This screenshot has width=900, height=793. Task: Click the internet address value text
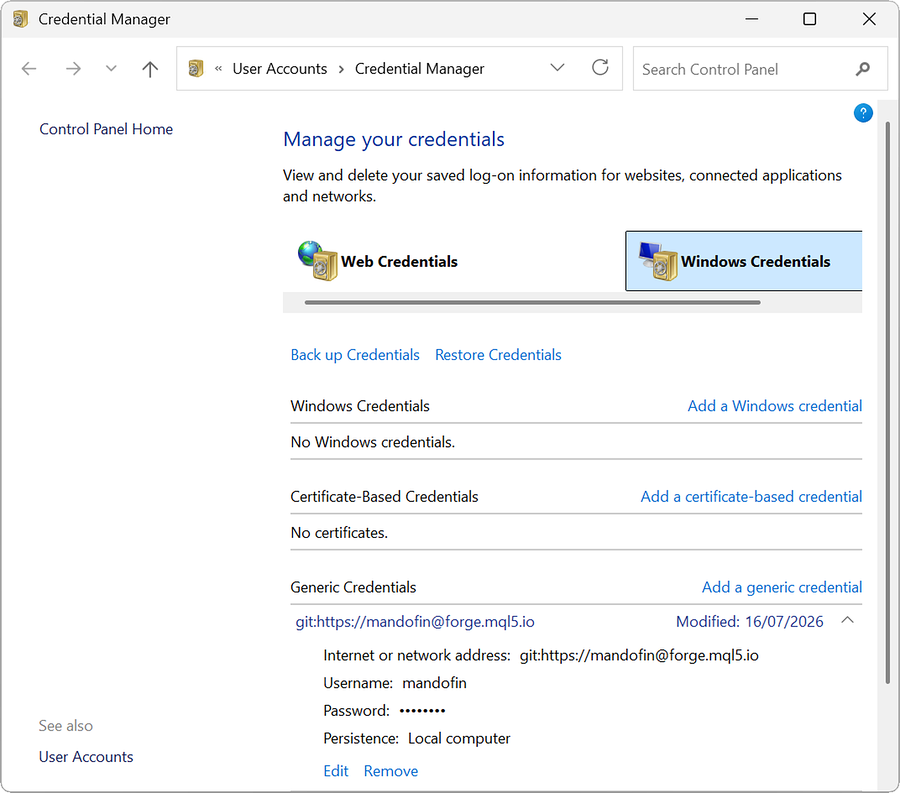coord(639,655)
